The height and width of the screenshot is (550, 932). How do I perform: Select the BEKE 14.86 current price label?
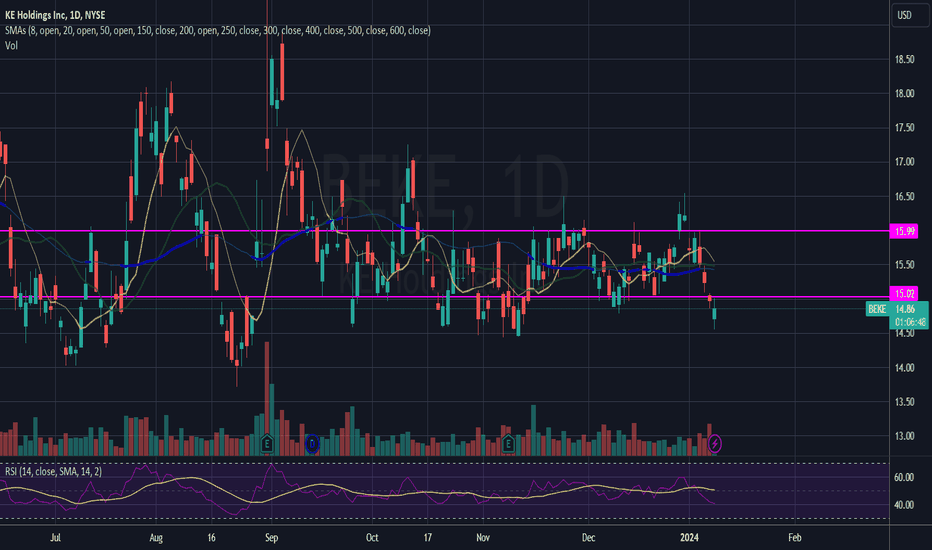(x=896, y=309)
